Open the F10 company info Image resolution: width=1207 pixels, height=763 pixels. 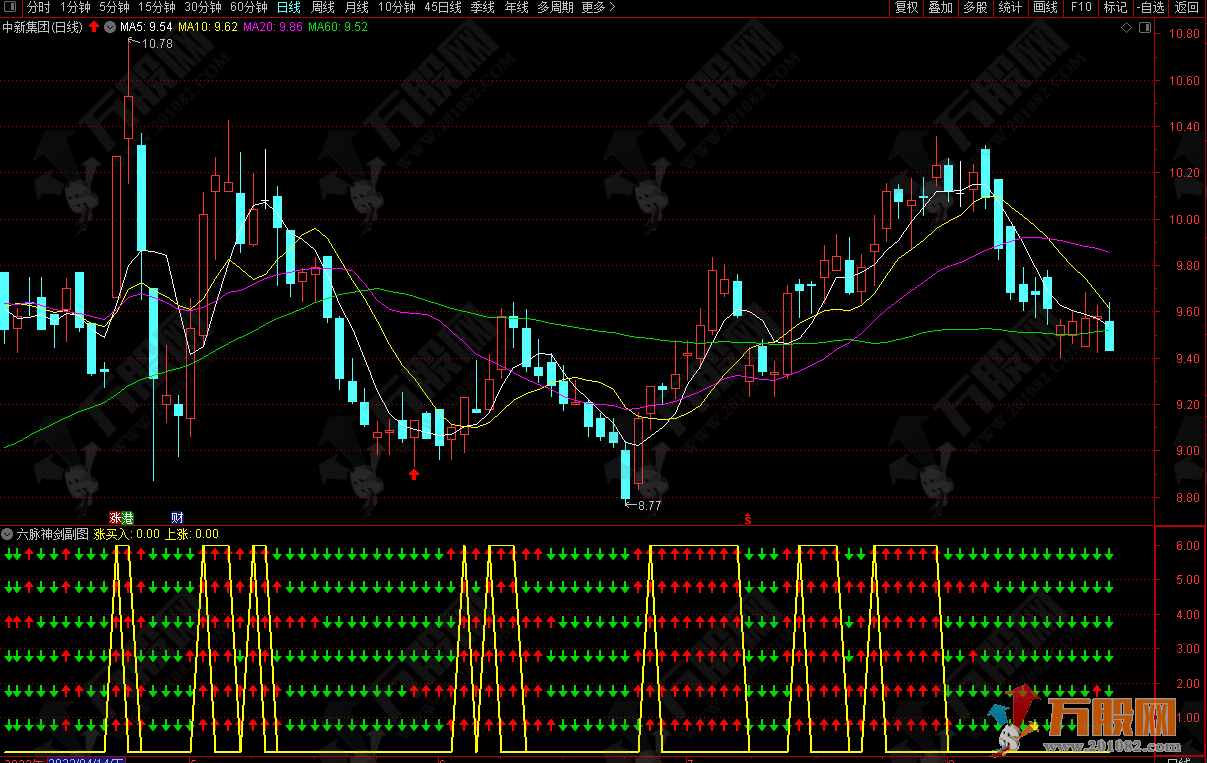1081,7
